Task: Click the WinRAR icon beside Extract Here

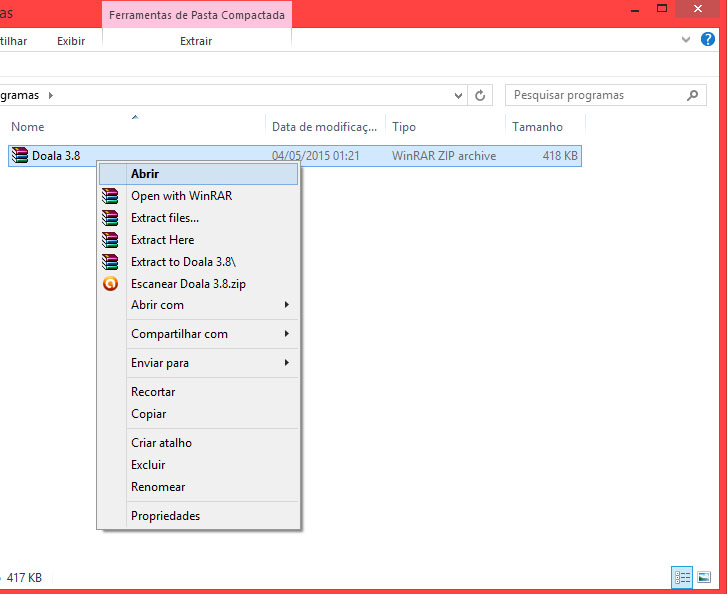Action: [x=110, y=240]
